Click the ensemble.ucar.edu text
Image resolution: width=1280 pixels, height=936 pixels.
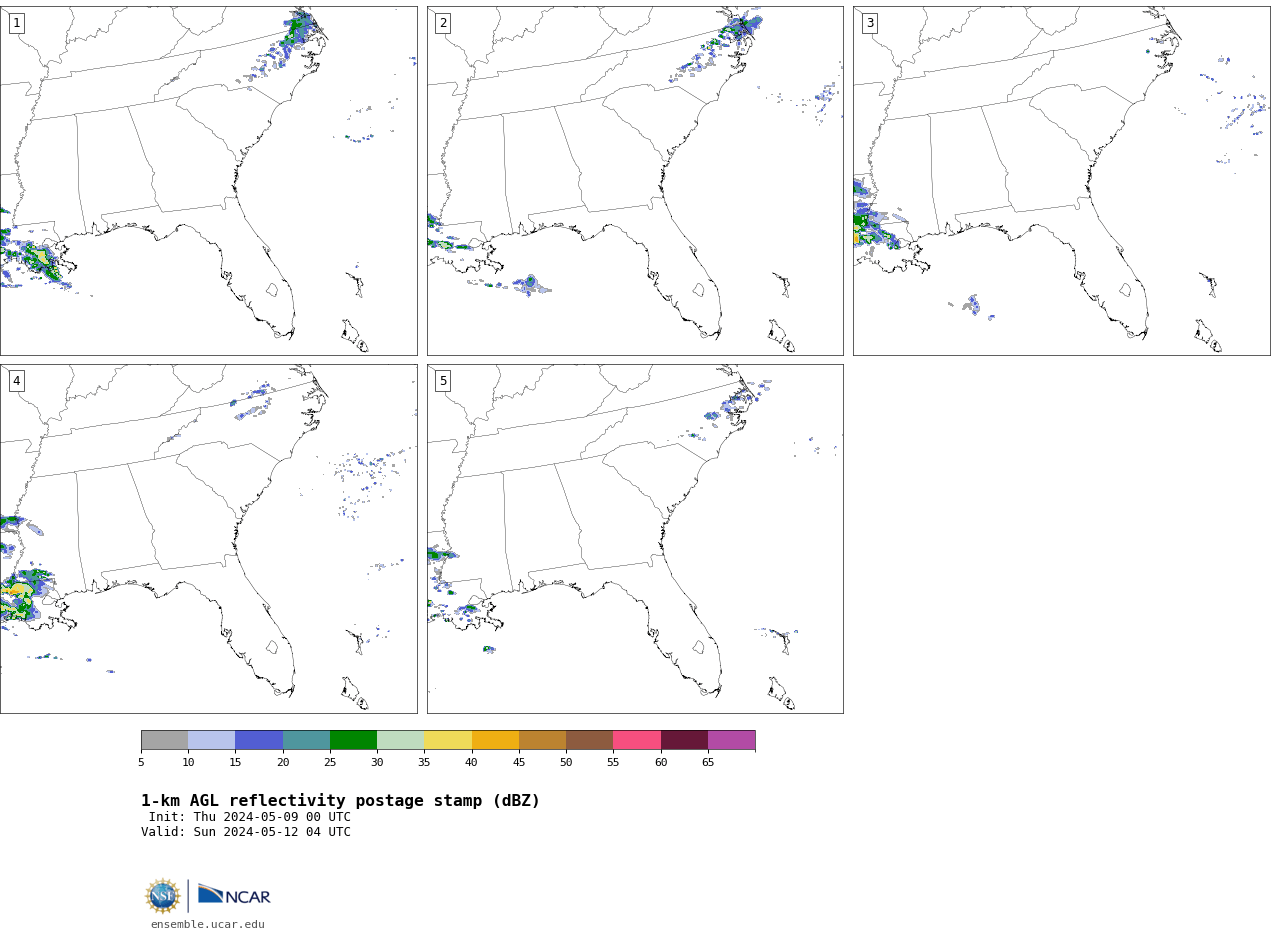click(x=208, y=924)
